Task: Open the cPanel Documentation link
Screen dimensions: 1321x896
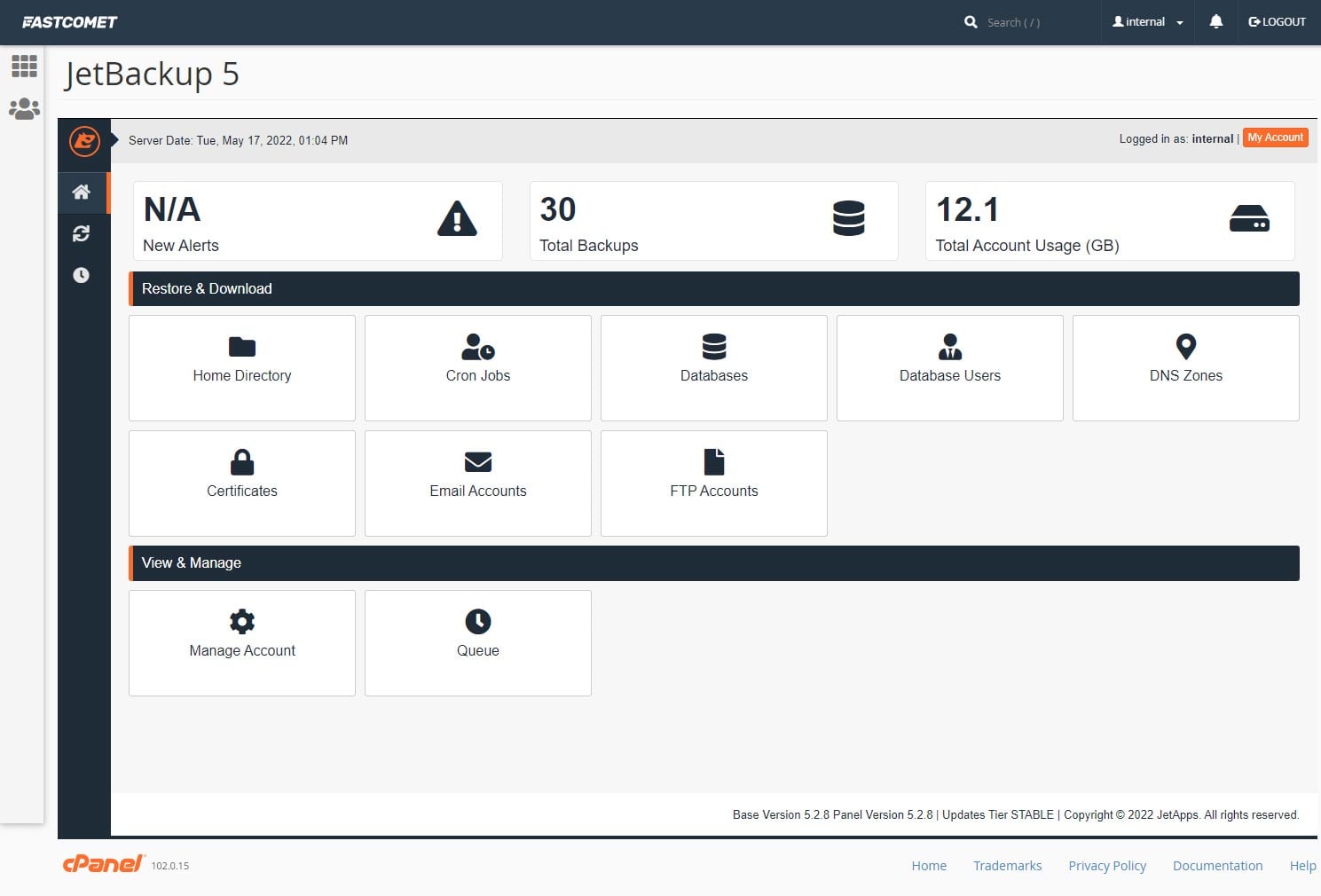Action: tap(1217, 865)
